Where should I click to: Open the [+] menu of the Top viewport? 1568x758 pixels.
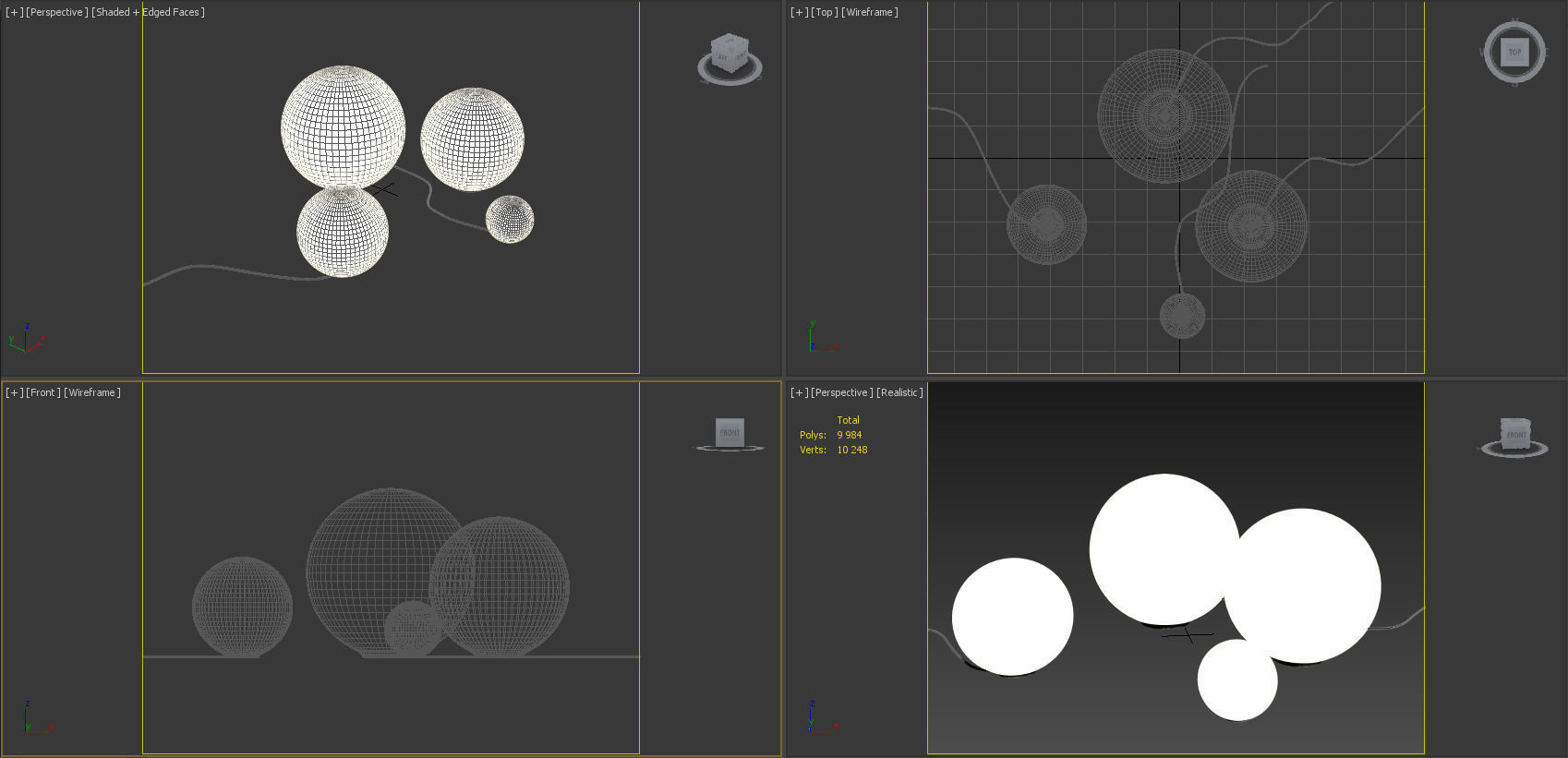point(800,12)
